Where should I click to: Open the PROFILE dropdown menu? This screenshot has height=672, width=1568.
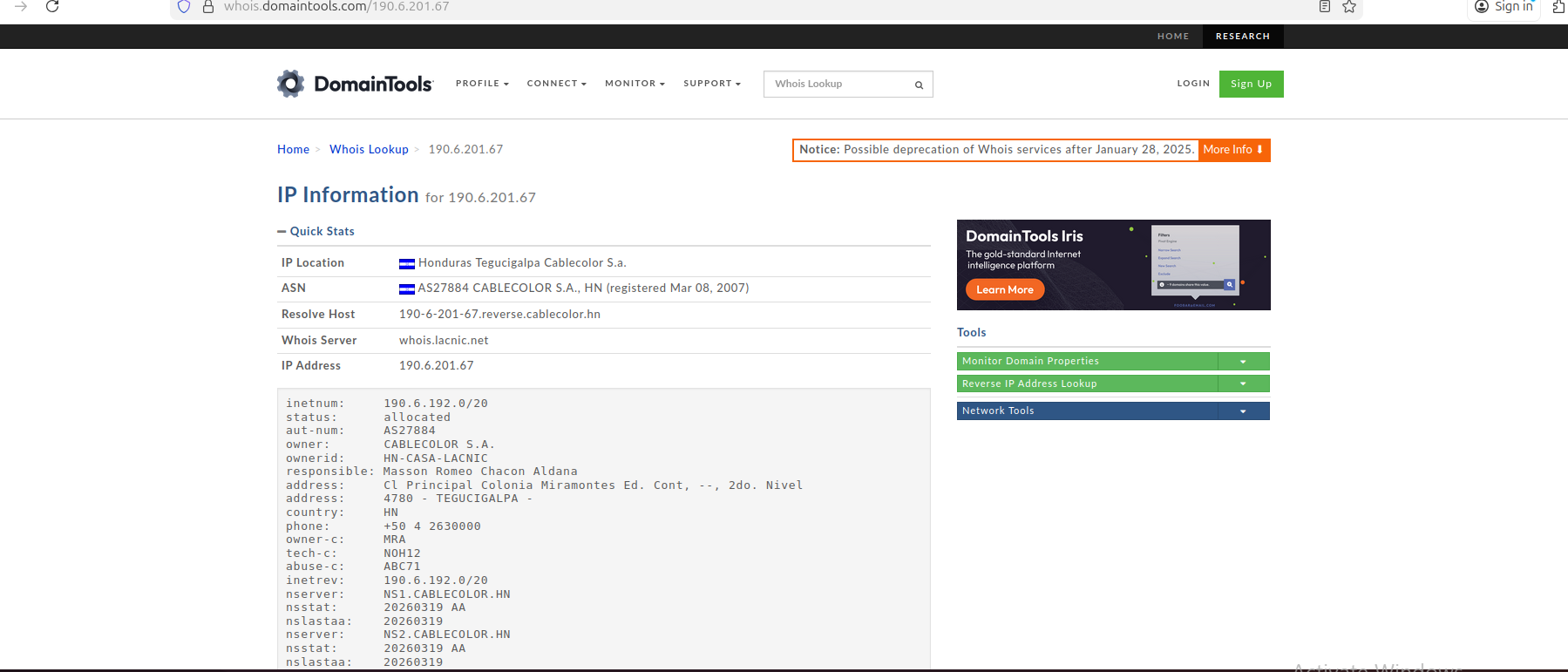click(x=482, y=84)
